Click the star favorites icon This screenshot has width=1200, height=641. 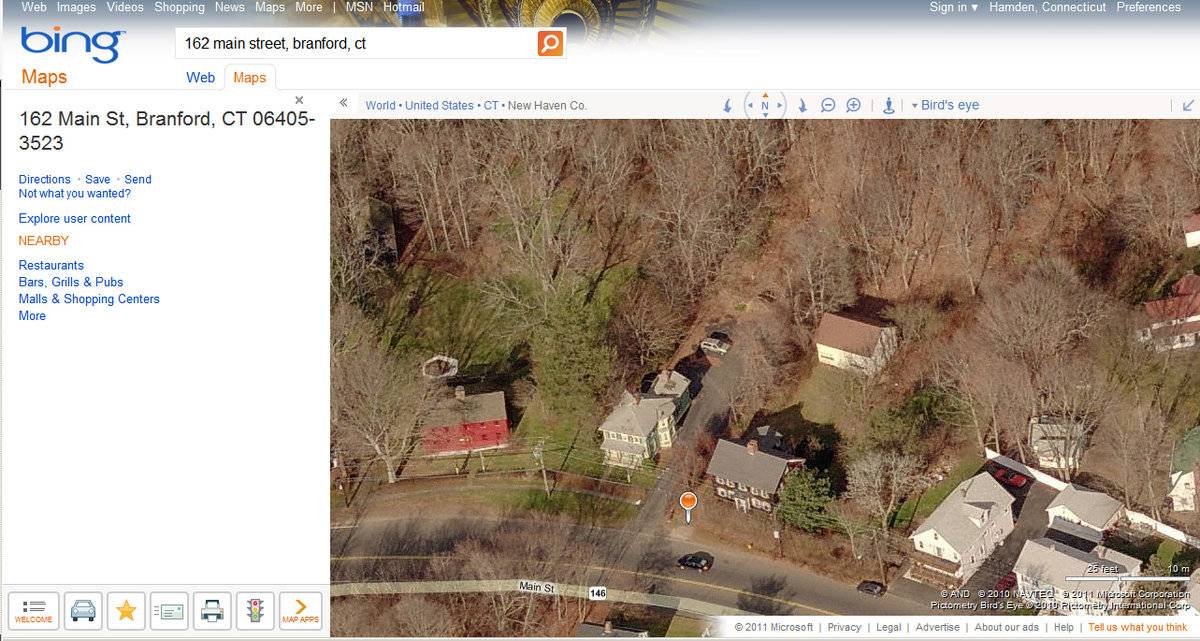coord(126,610)
